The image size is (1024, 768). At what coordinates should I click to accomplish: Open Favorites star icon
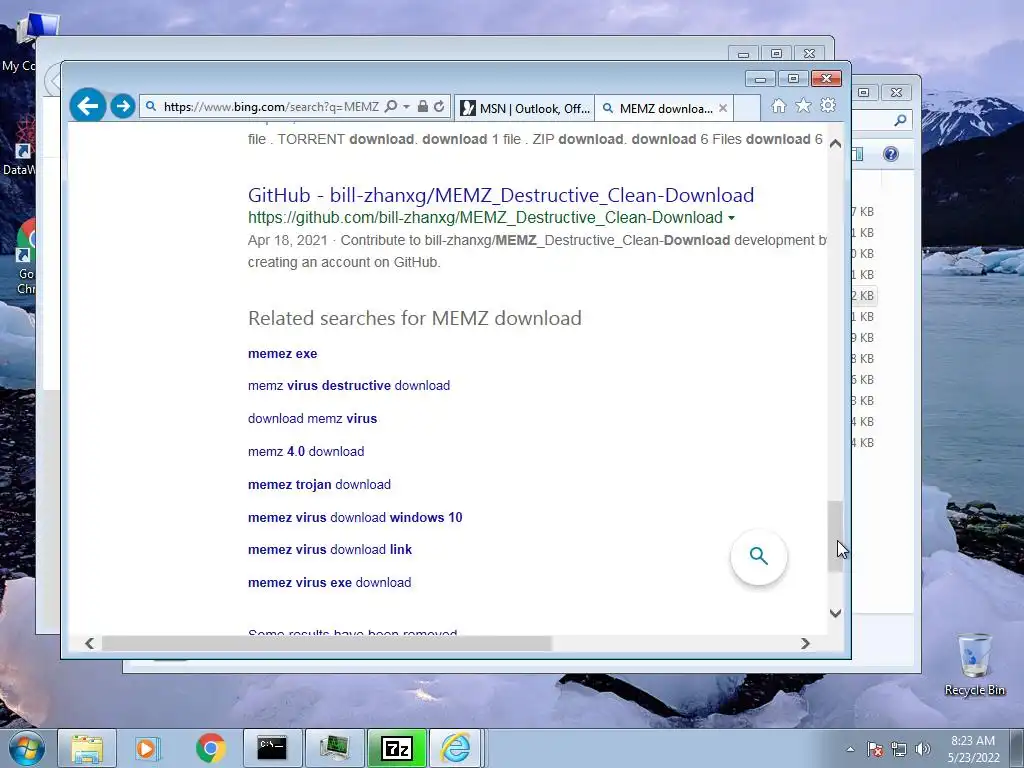click(803, 106)
